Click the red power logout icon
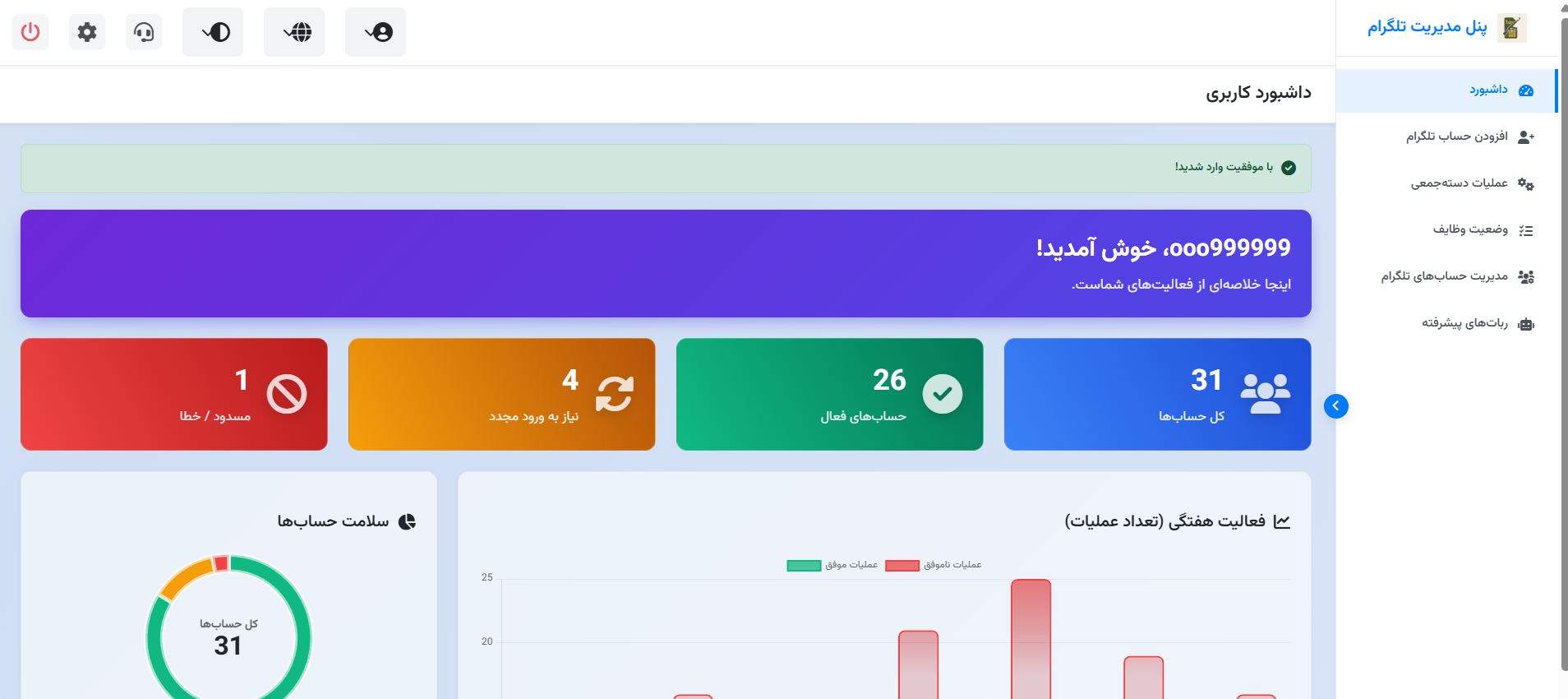This screenshot has width=1568, height=699. tap(30, 32)
